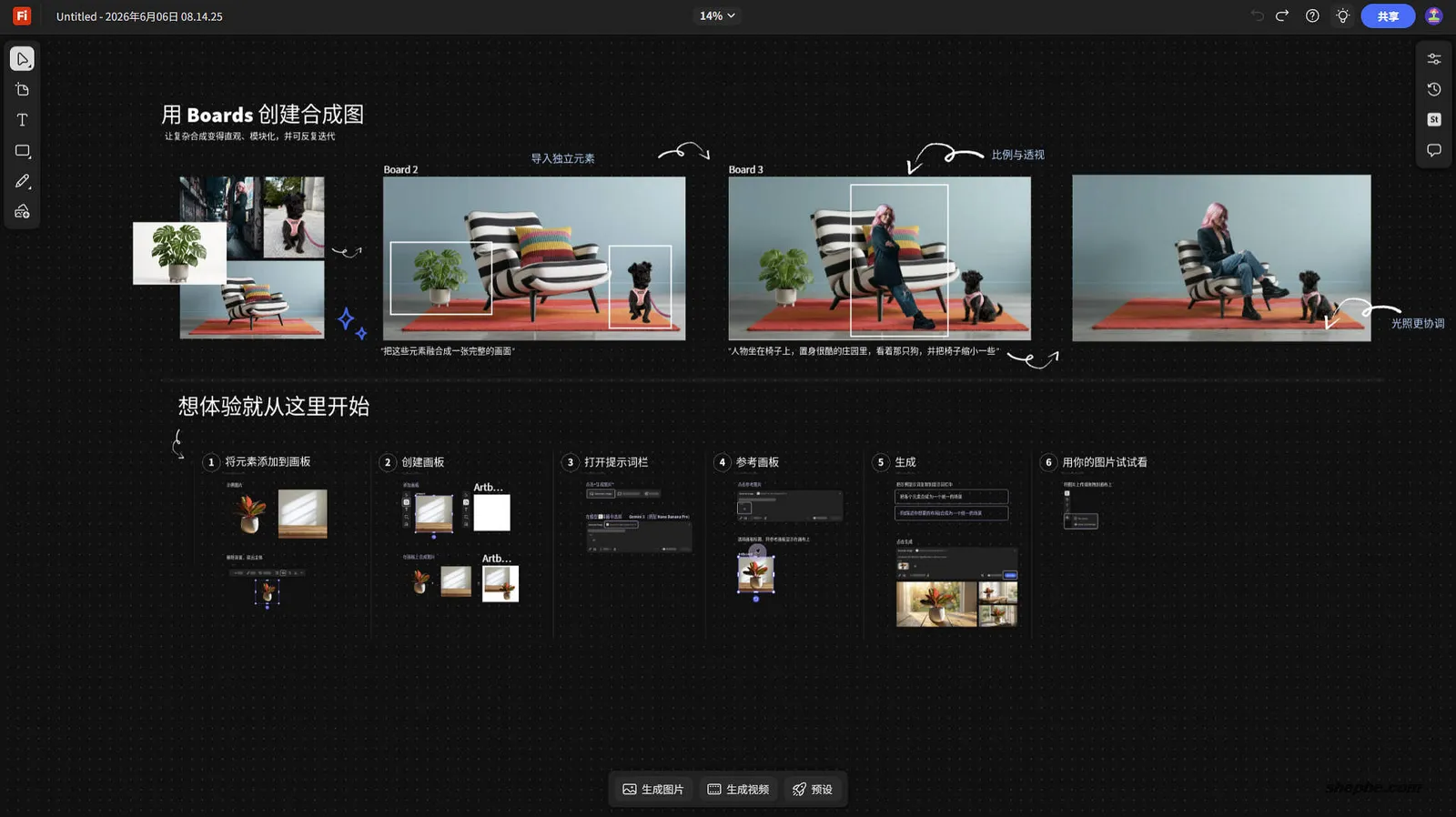Undo the last action
The height and width of the screenshot is (817, 1456).
coord(1257,15)
